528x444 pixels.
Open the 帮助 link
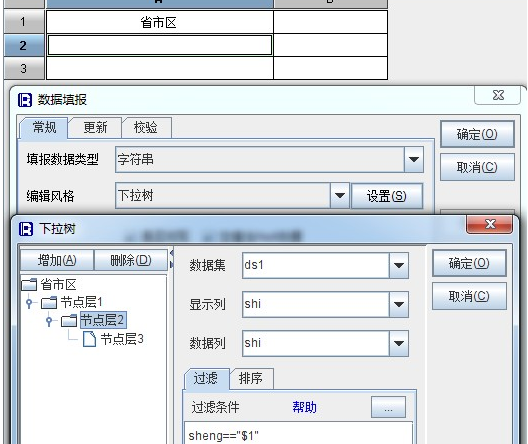304,407
